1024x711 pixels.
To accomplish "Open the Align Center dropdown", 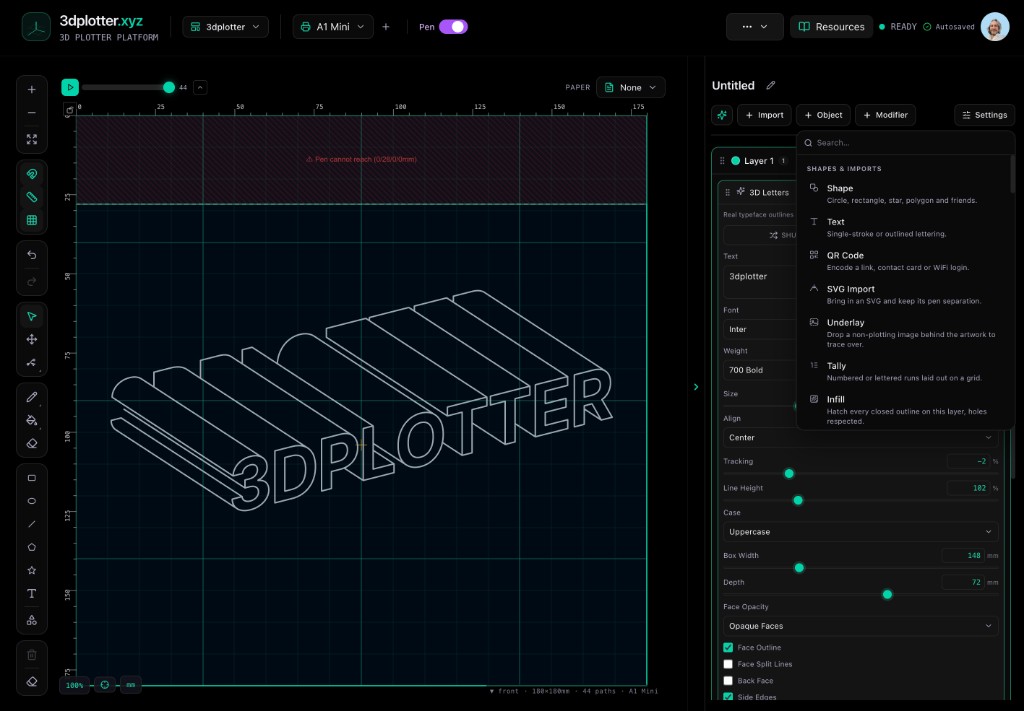I will [860, 437].
